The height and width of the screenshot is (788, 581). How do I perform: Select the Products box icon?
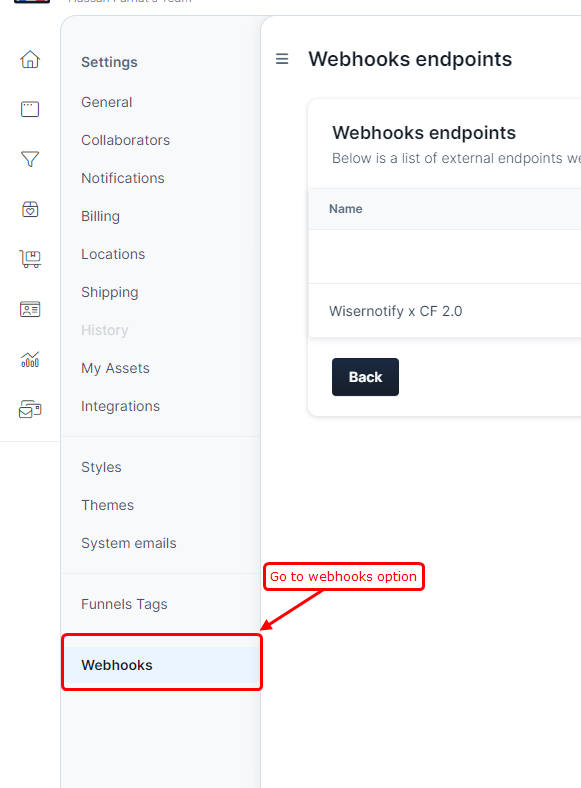pyautogui.click(x=30, y=209)
